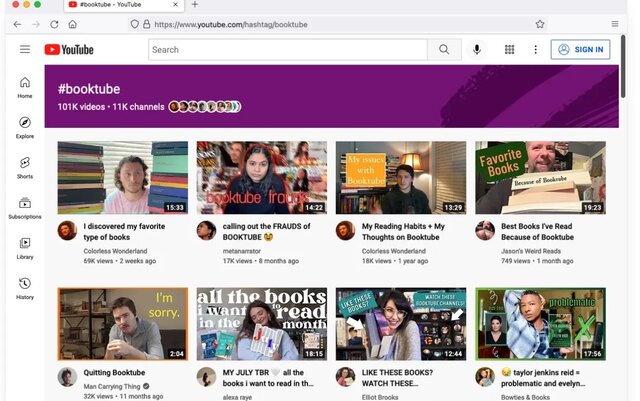Click the browser home icon
This screenshot has width=640, height=401.
click(73, 24)
